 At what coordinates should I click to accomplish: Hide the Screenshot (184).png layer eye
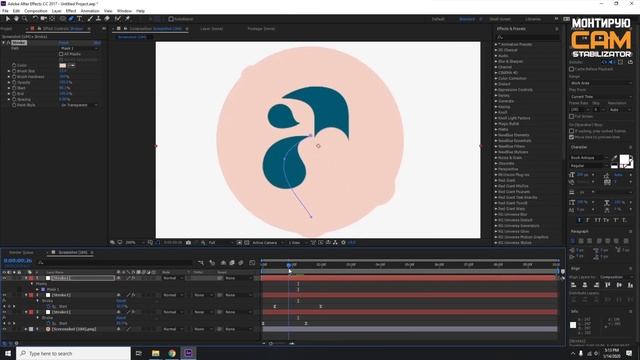click(4, 329)
